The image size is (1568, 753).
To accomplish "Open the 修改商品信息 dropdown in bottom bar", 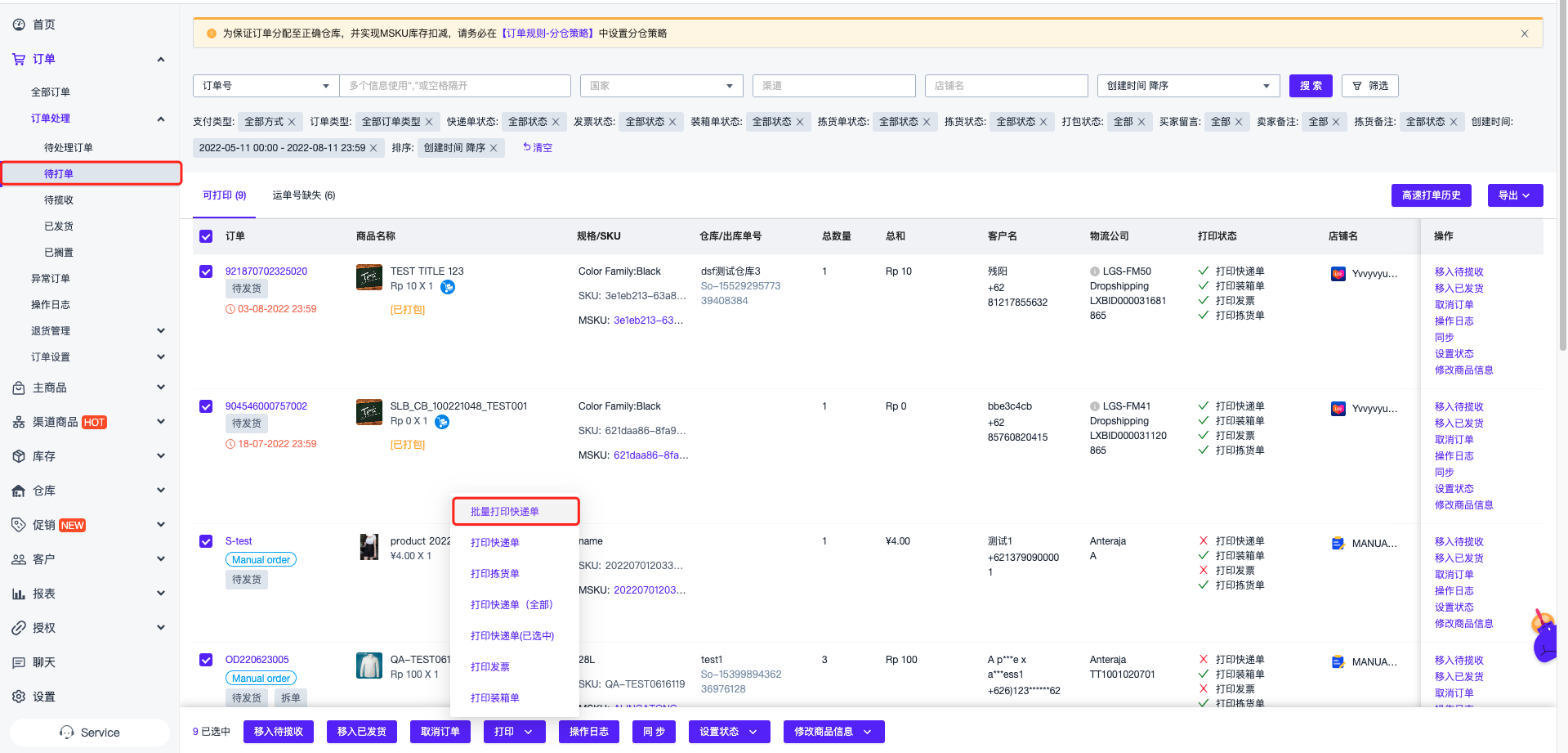I will click(833, 732).
